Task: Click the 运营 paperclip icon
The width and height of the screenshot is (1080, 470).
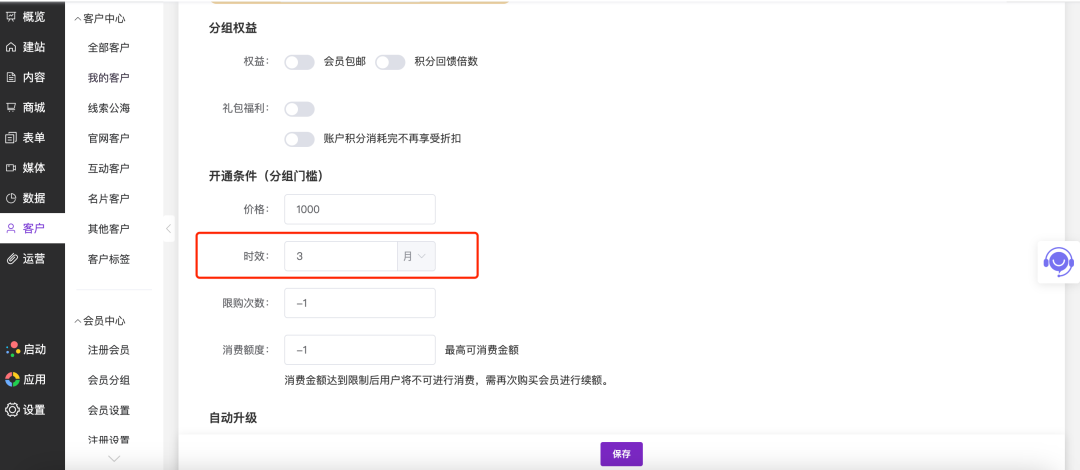Action: [11, 258]
